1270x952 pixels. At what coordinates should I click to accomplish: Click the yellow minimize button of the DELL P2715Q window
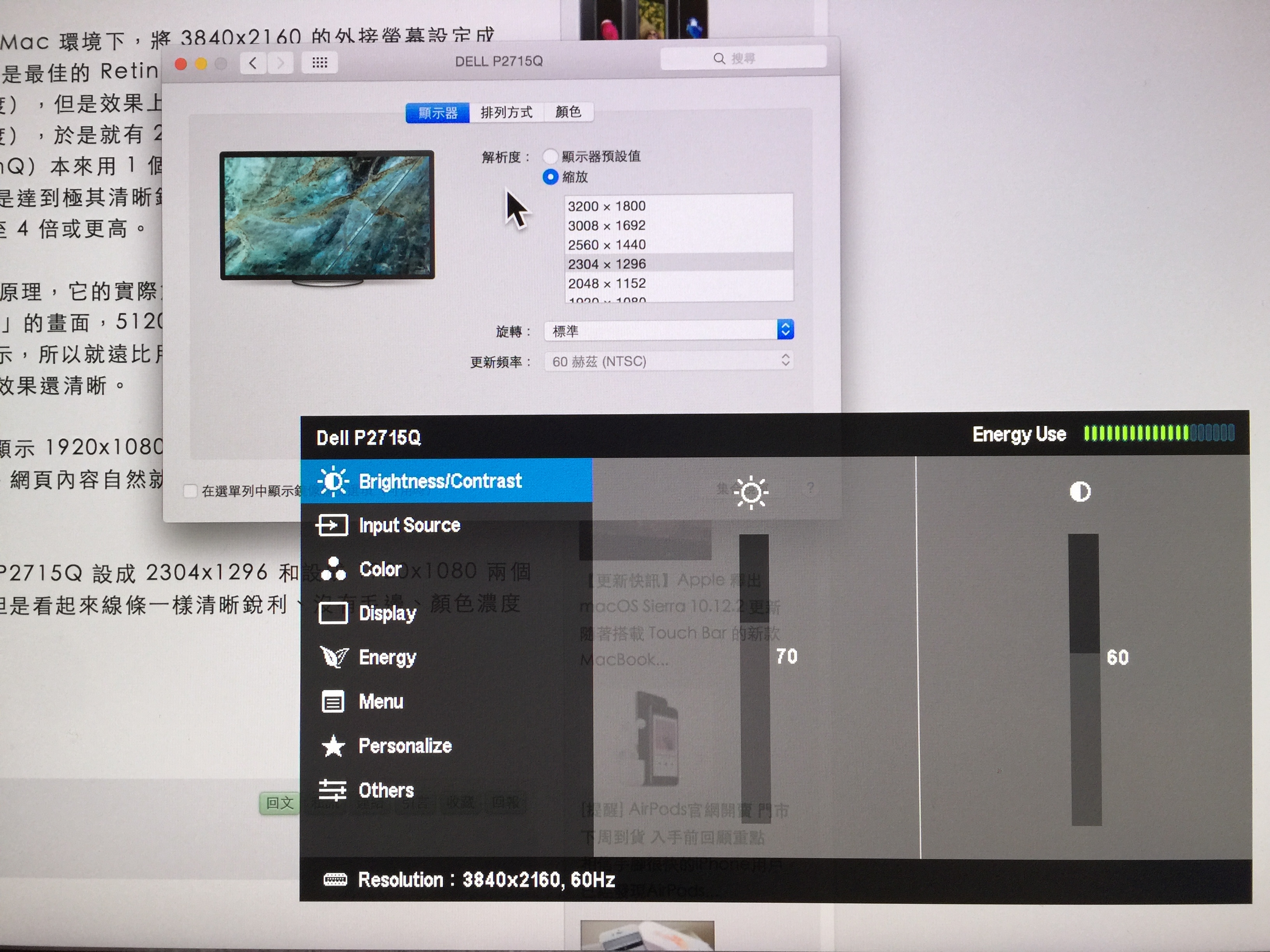(201, 64)
